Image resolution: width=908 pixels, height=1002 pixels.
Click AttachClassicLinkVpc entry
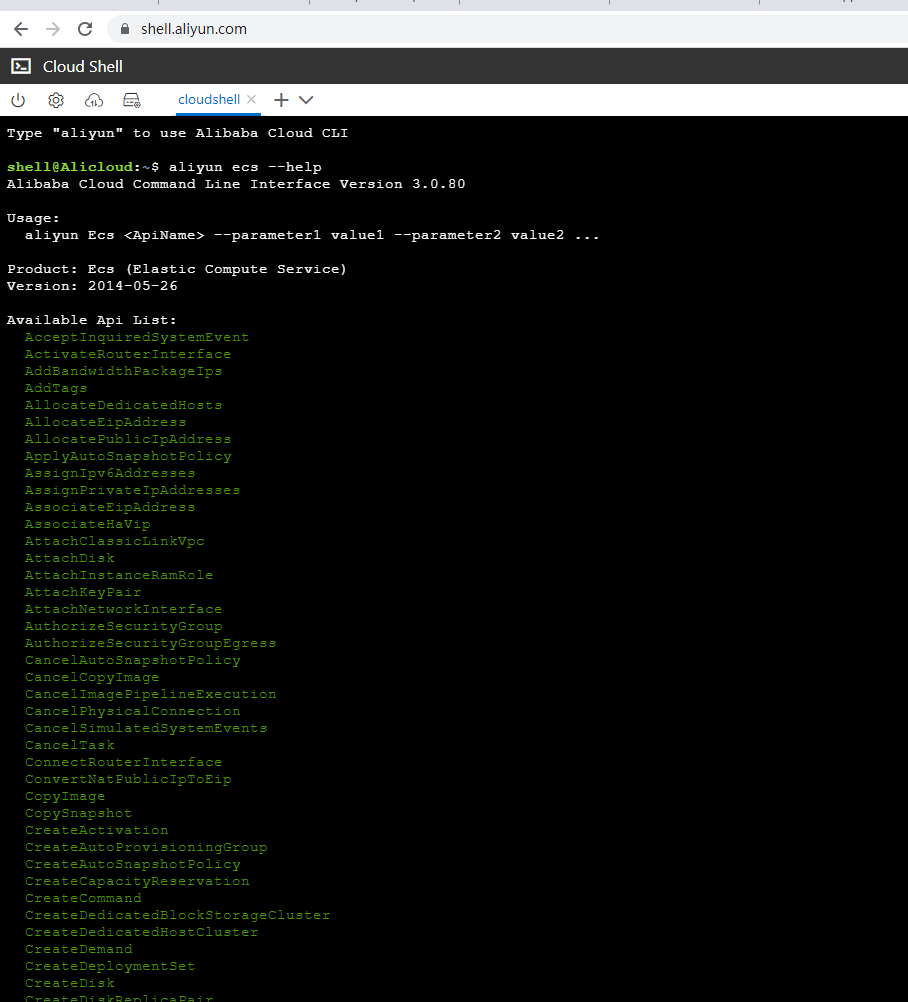(114, 541)
